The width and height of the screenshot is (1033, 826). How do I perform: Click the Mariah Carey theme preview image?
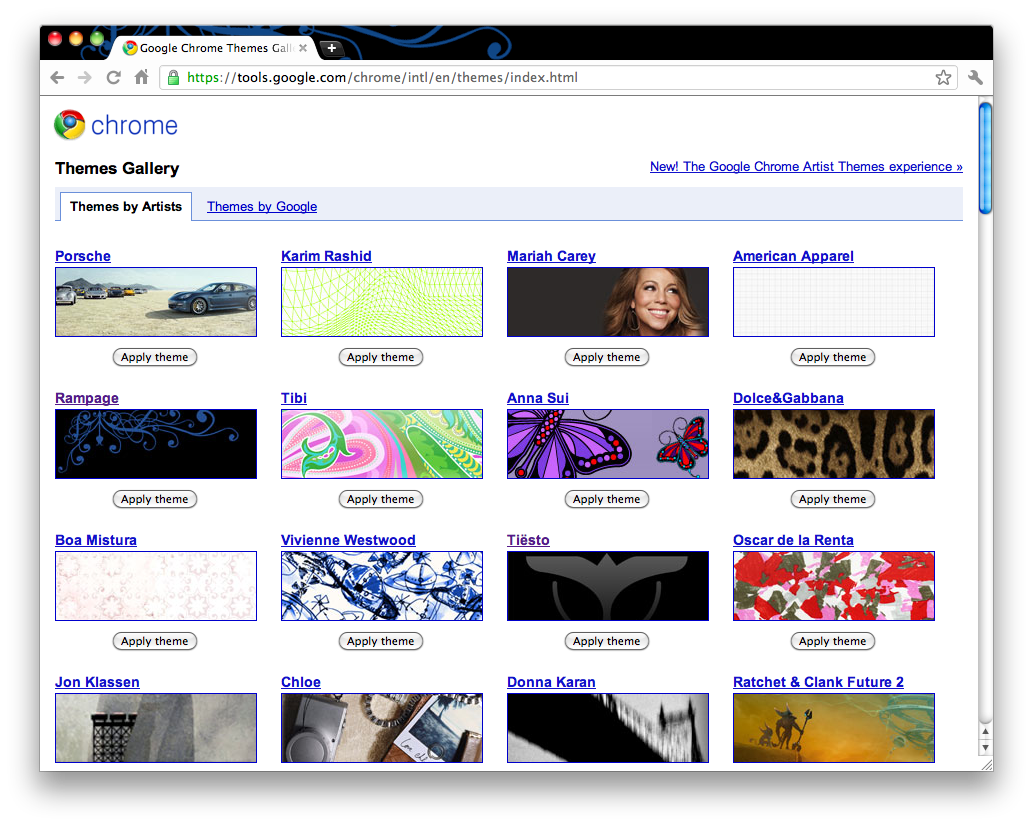coord(607,301)
